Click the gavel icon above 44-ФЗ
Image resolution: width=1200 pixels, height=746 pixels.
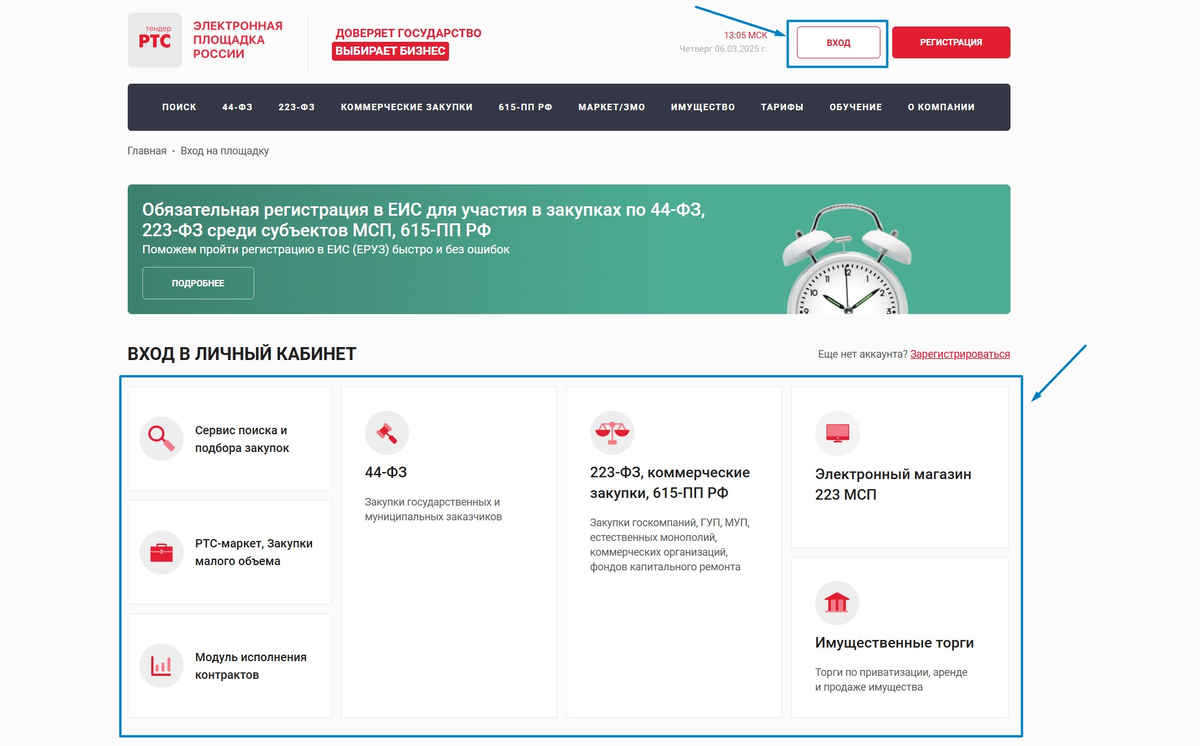point(387,433)
